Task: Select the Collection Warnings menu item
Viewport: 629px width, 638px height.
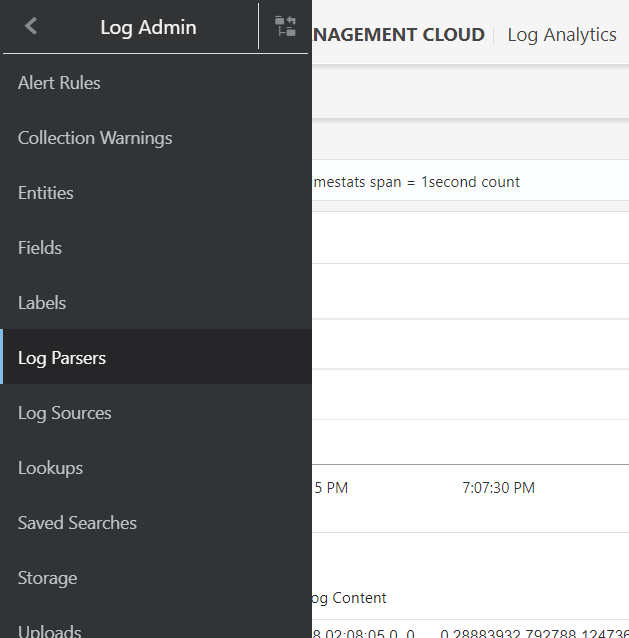Action: click(95, 138)
